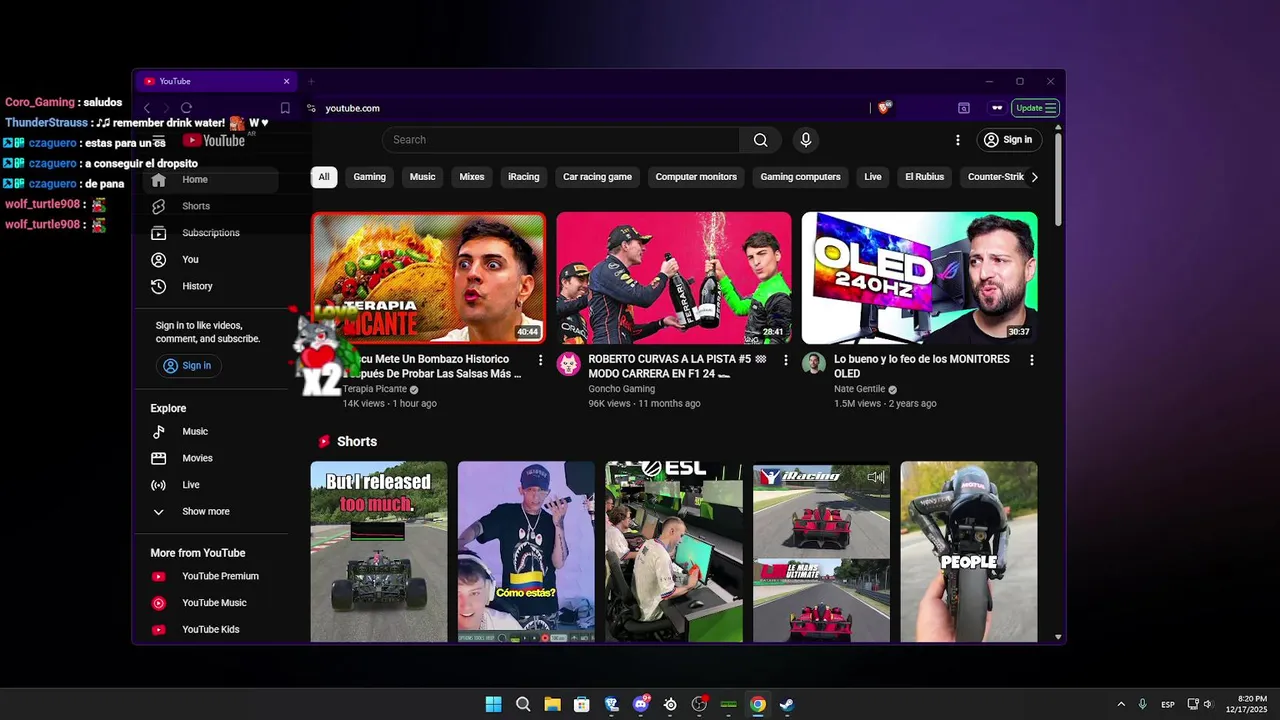
Task: Open Windows Start menu
Action: coord(493,704)
